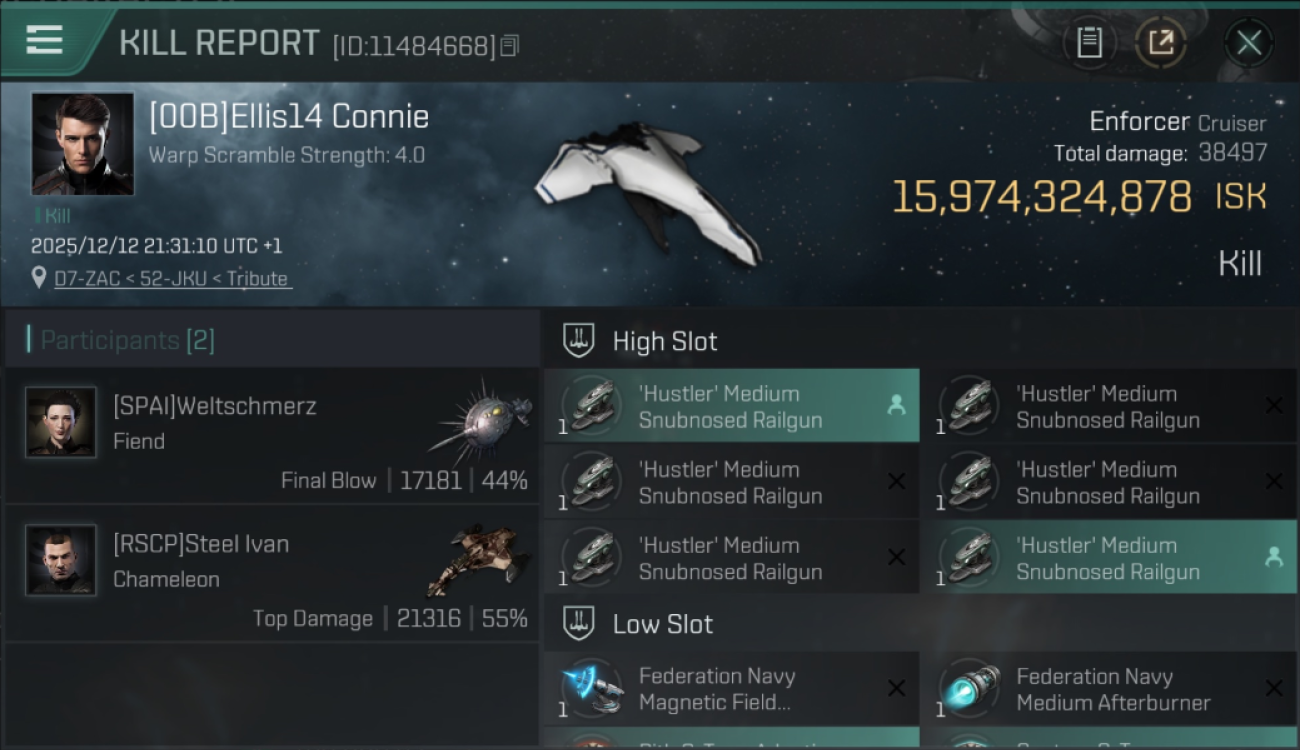The width and height of the screenshot is (1300, 750).
Task: Click the Steel Ivan participant row
Action: (x=272, y=573)
